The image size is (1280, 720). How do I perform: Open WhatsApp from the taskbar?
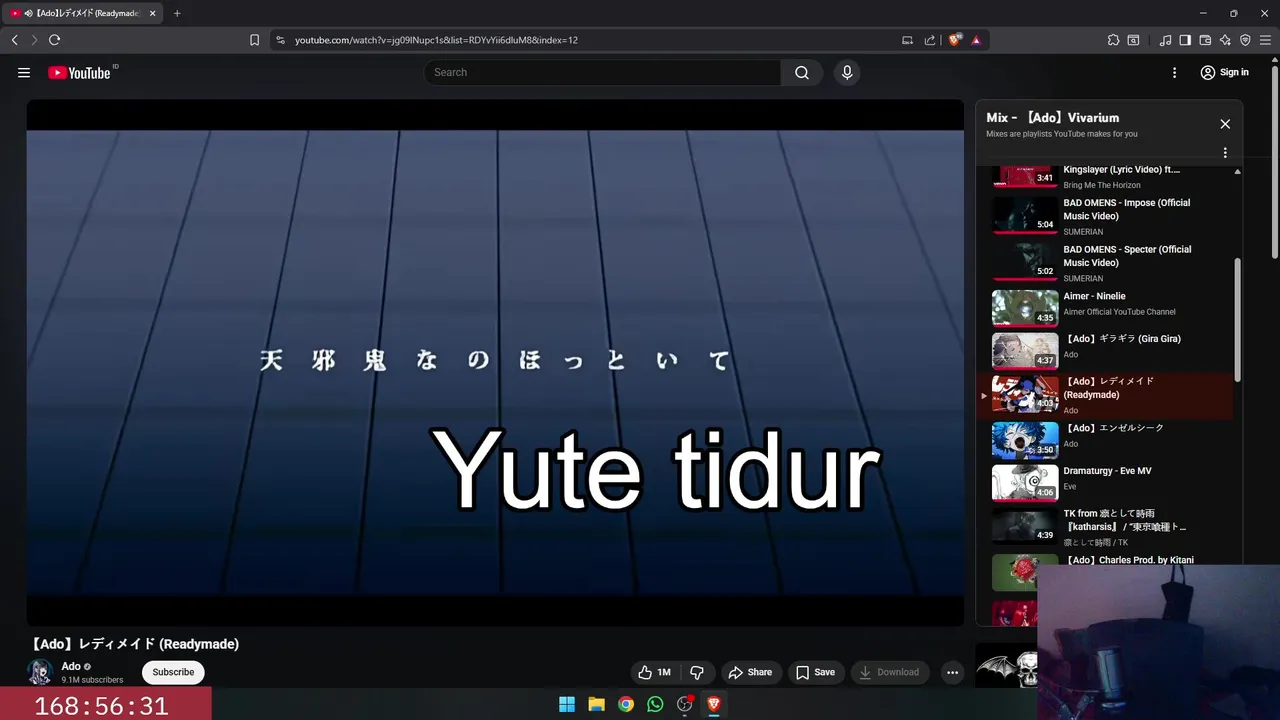pyautogui.click(x=655, y=704)
